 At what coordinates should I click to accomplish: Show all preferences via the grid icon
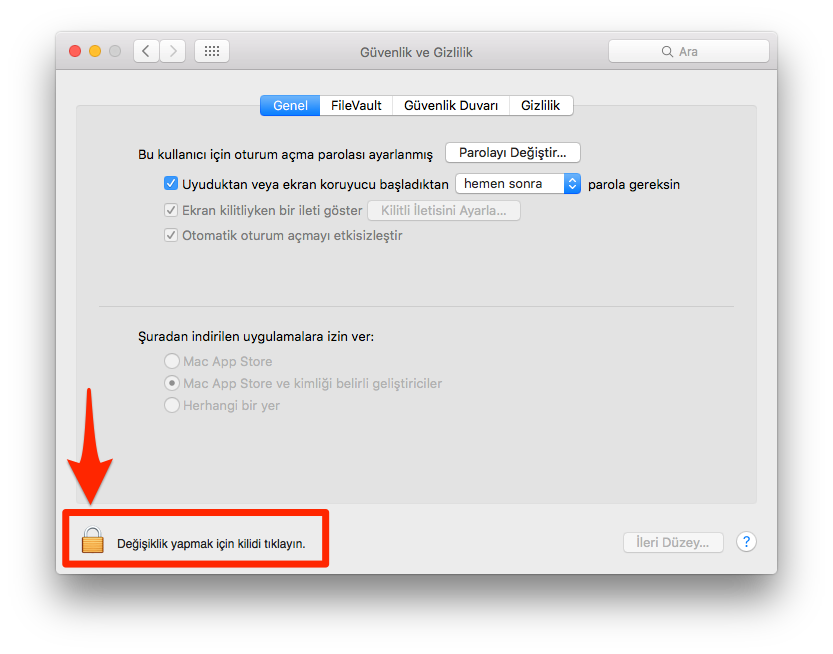point(212,52)
